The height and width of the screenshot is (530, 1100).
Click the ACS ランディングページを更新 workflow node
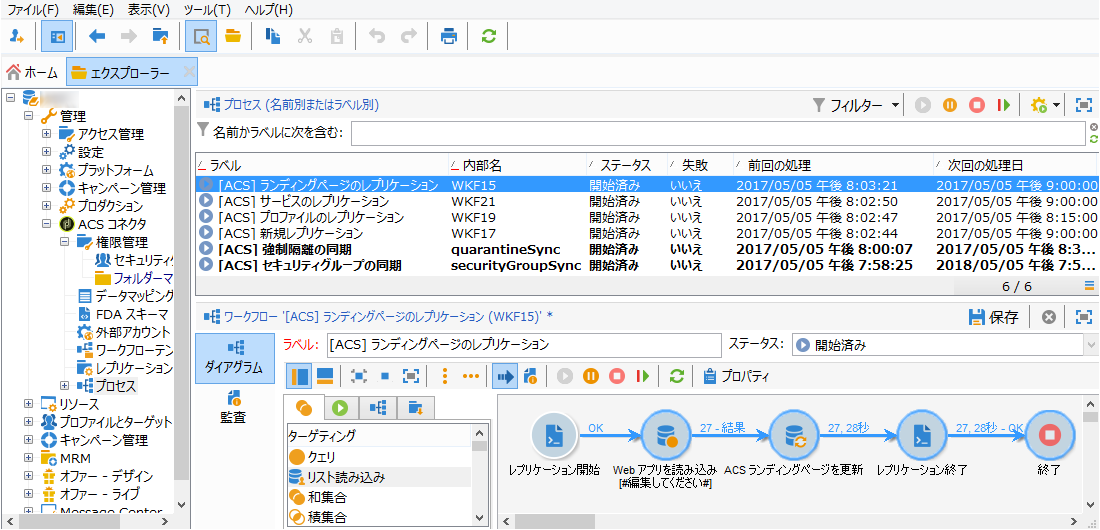(x=793, y=435)
